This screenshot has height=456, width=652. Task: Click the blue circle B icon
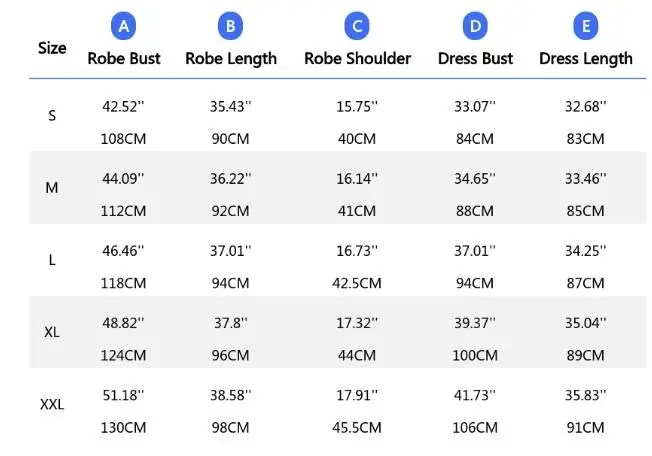coord(231,26)
